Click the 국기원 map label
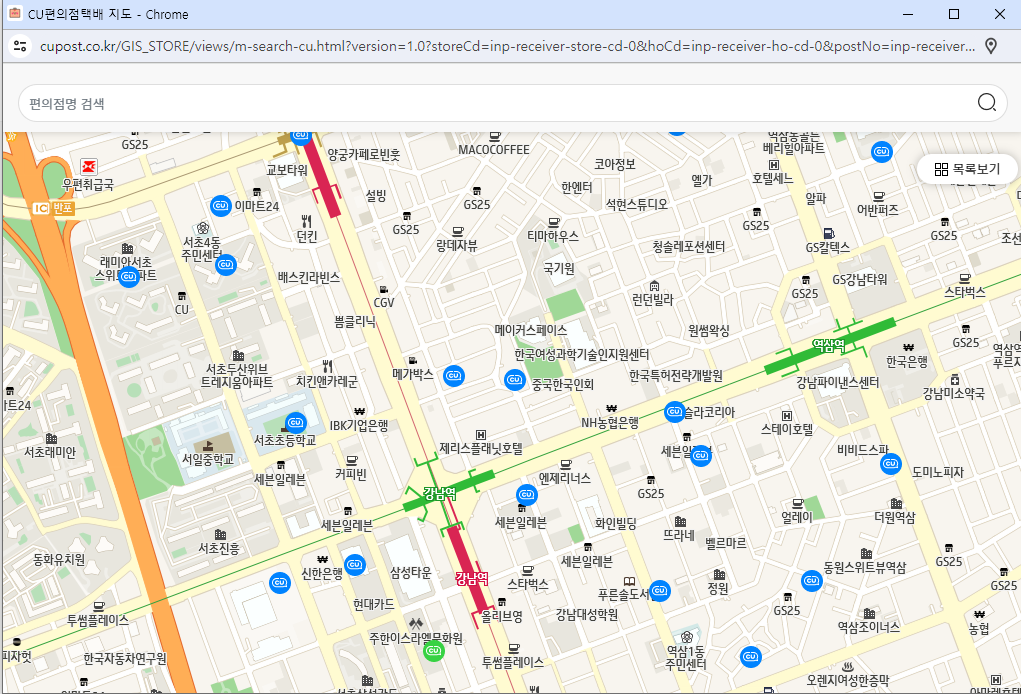 coord(559,269)
